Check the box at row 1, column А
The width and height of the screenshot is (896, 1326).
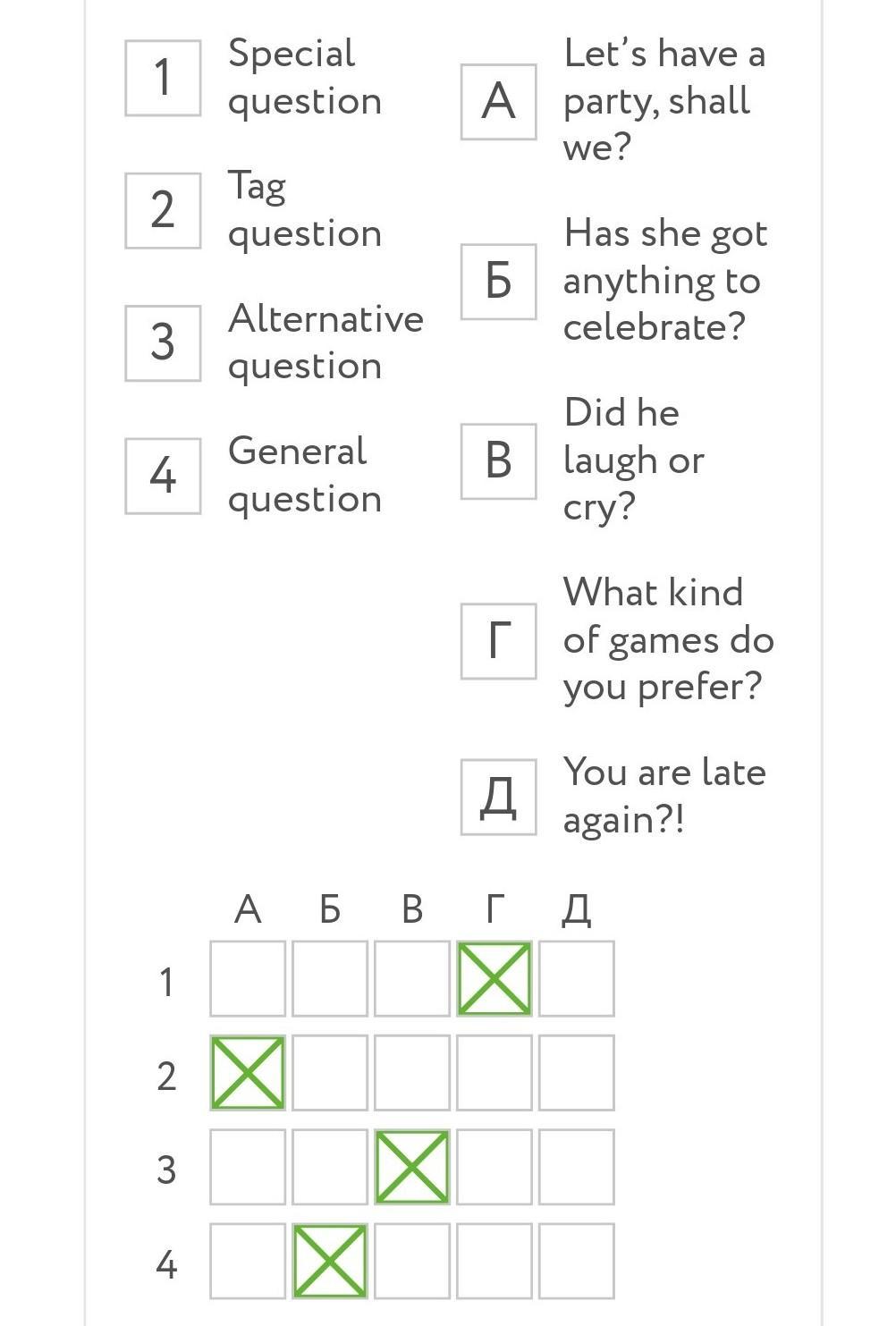[x=248, y=978]
